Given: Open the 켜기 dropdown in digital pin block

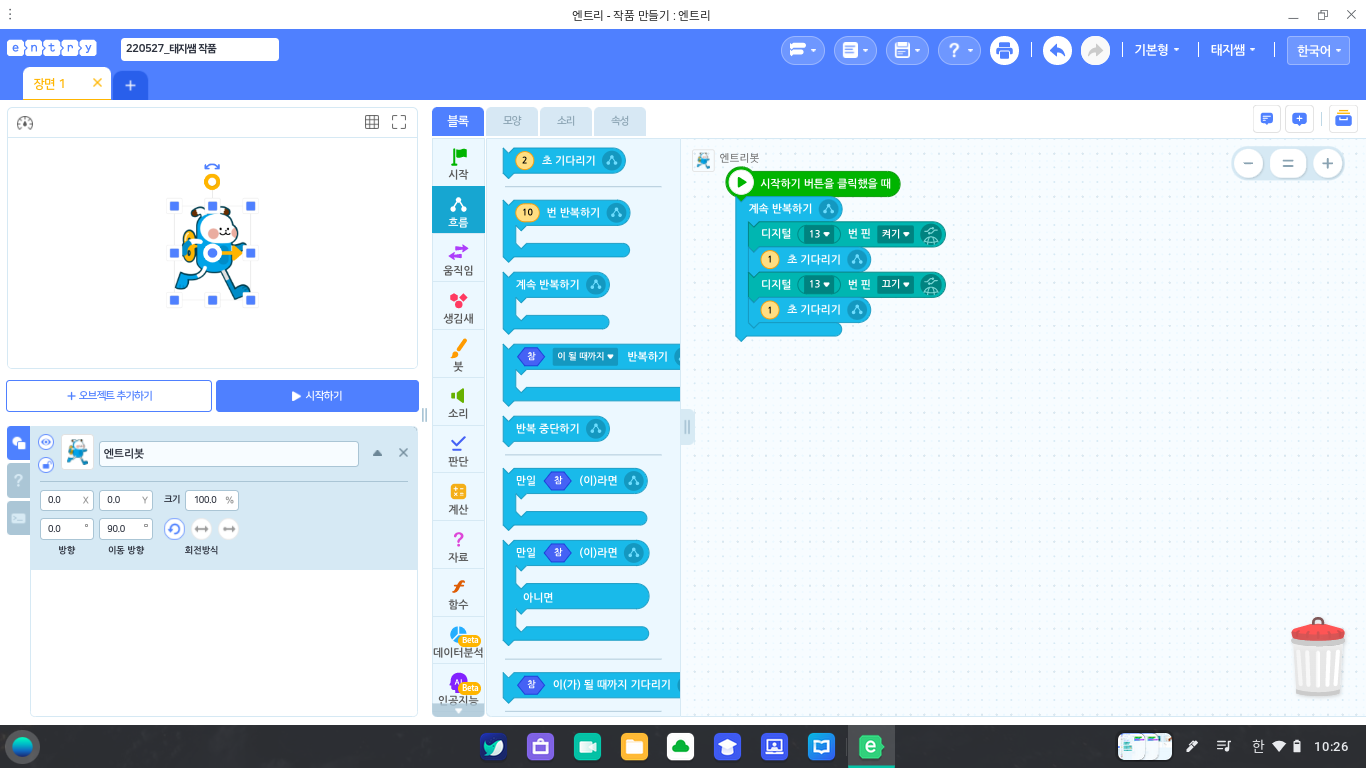Looking at the screenshot, I should coord(895,234).
